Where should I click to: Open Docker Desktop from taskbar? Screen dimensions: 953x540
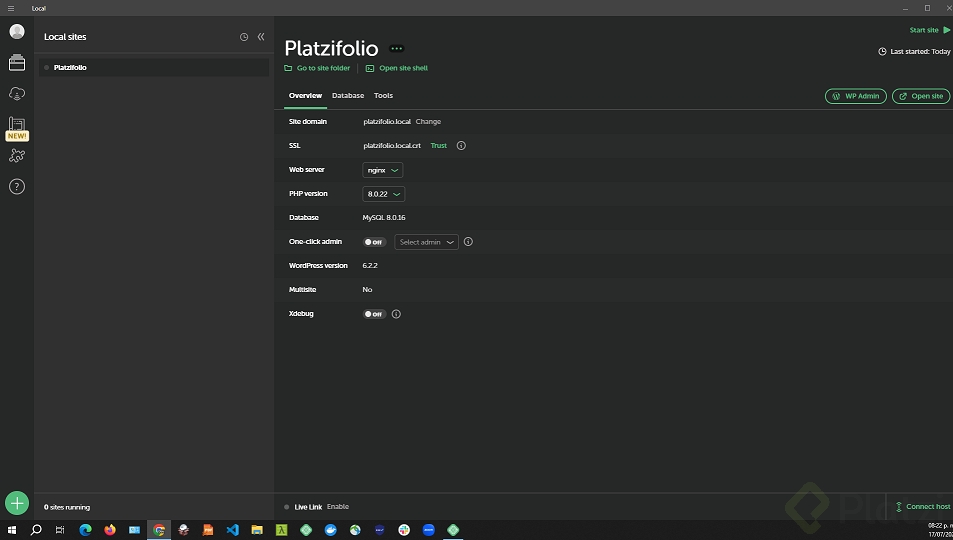(x=331, y=530)
